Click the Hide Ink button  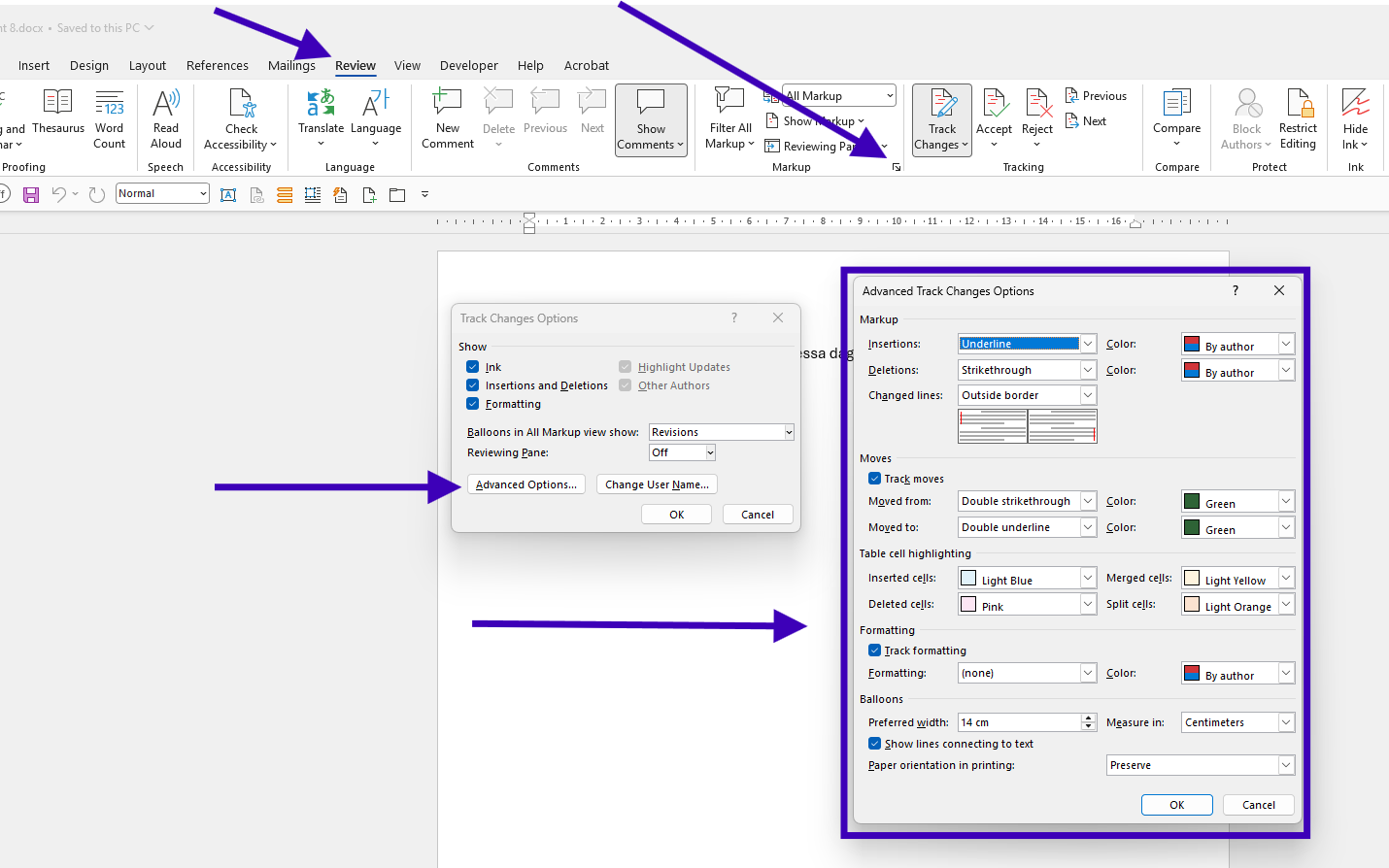(1355, 118)
